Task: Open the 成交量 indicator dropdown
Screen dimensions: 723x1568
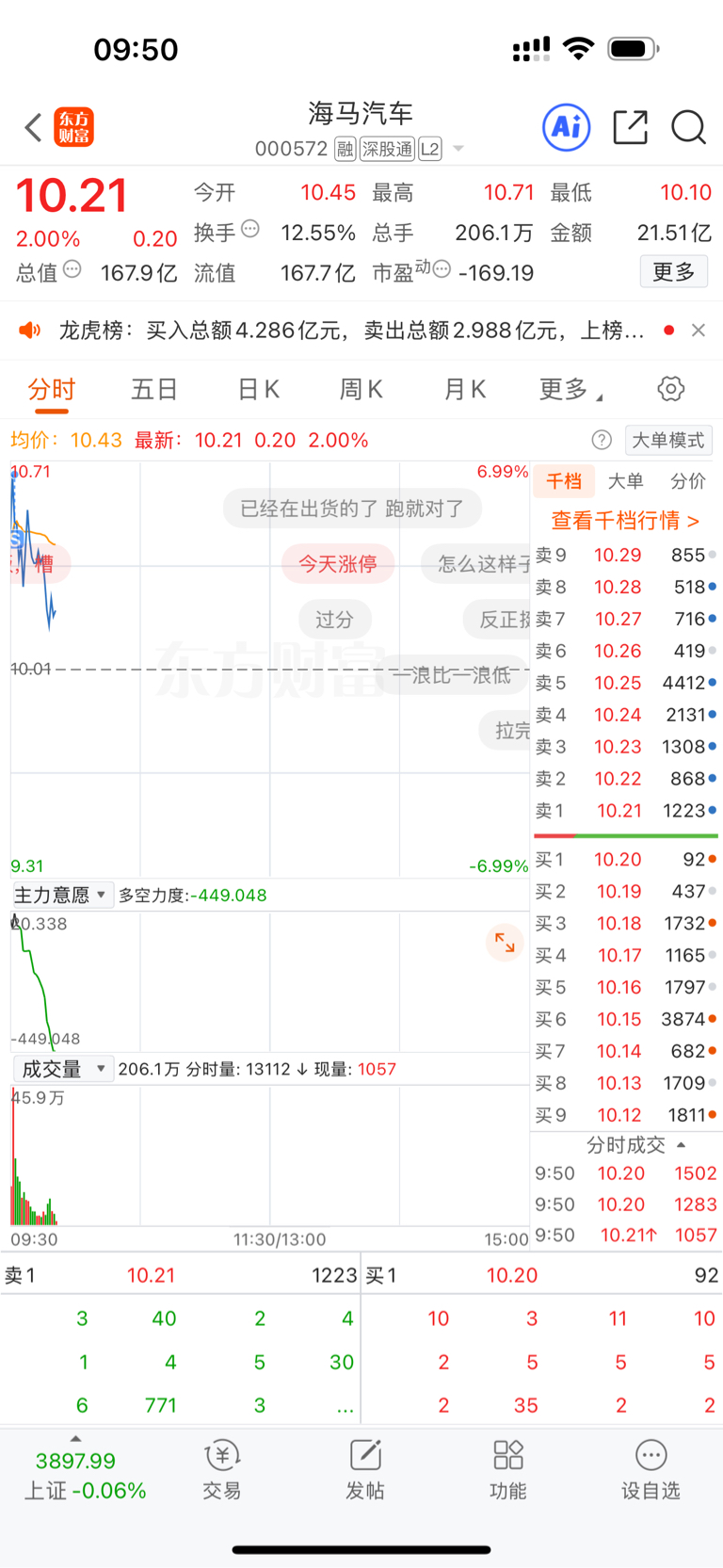Action: pos(62,1069)
